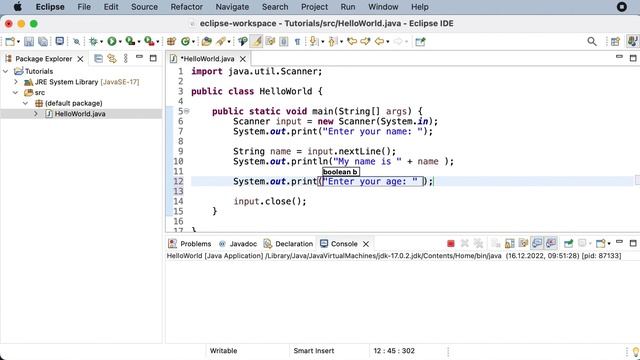The width and height of the screenshot is (640, 360).
Task: Toggle Block Selection Mode icon
Action: (x=284, y=42)
